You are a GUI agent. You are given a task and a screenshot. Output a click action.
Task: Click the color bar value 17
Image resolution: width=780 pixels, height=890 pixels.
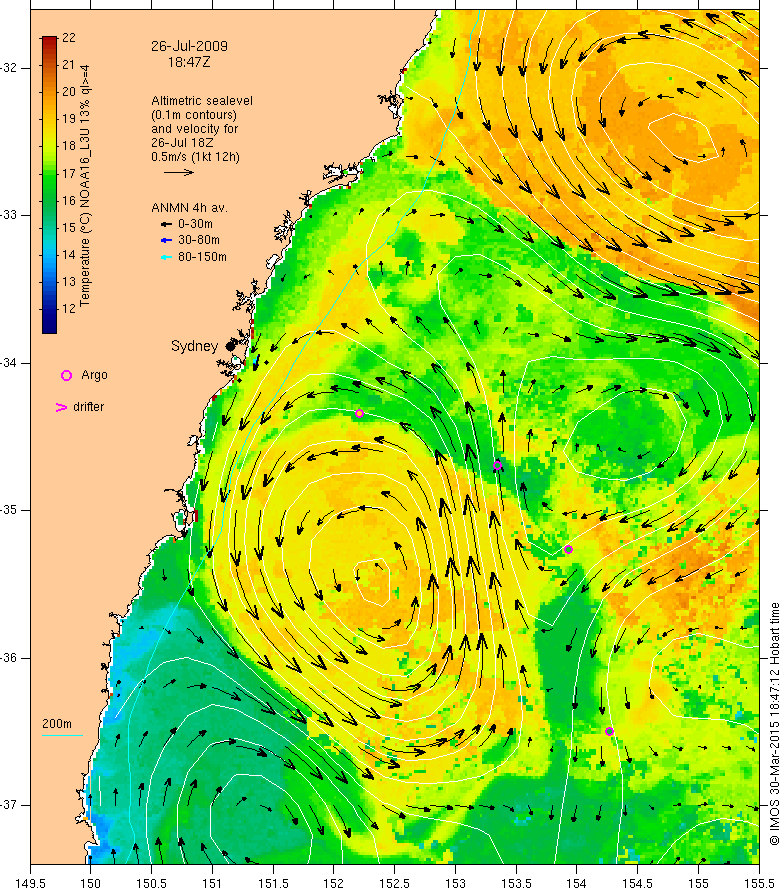(69, 173)
